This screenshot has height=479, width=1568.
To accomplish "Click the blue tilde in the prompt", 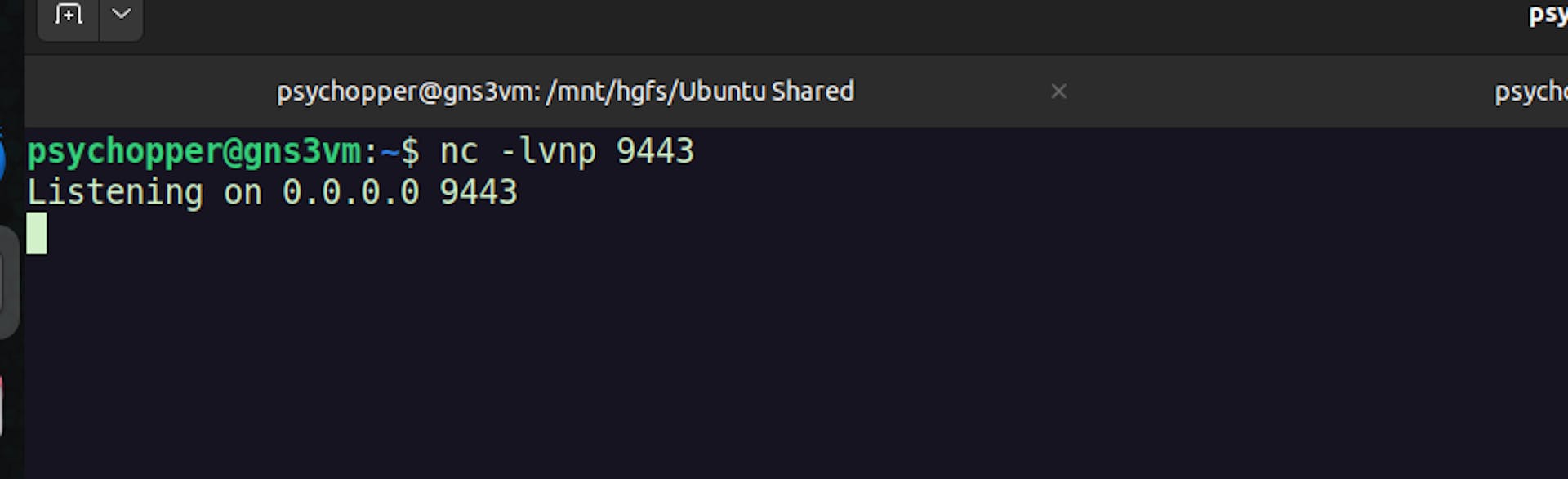I will (390, 152).
